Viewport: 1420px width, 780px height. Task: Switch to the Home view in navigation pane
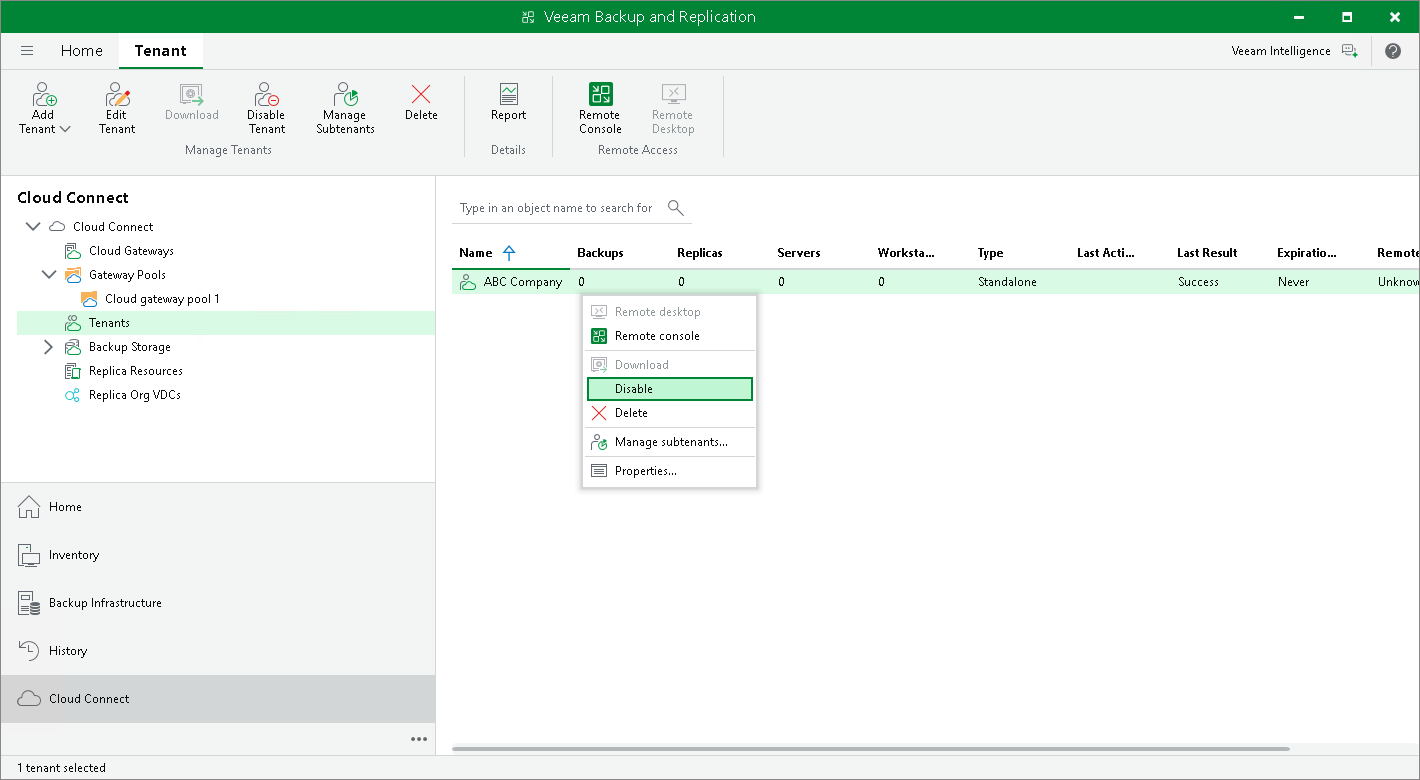click(218, 507)
